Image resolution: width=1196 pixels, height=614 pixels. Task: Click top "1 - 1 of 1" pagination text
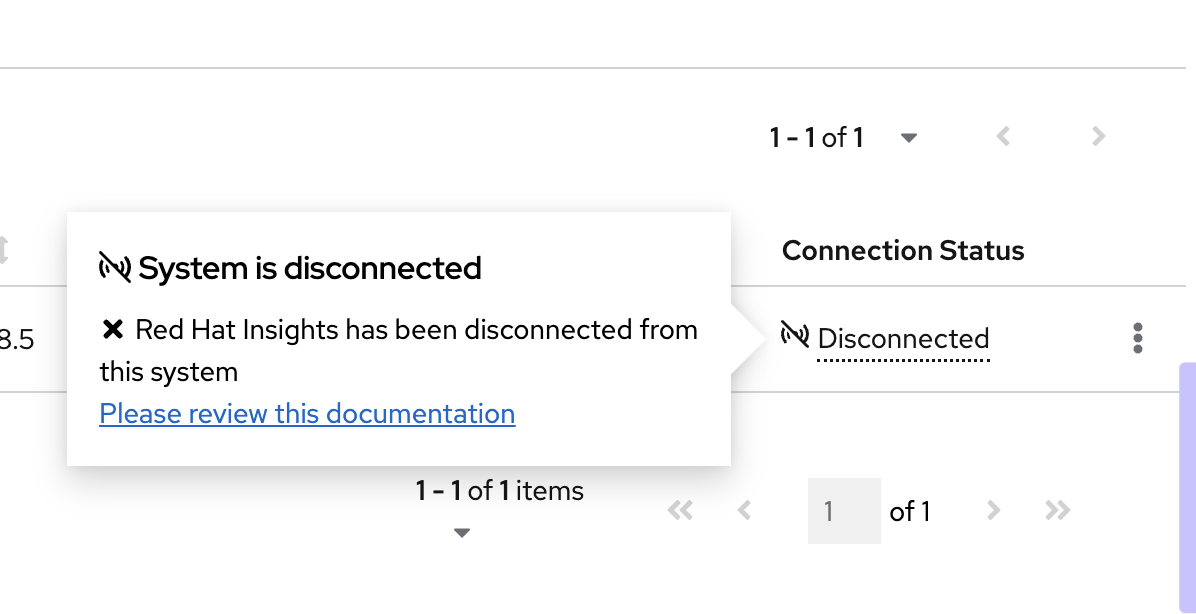point(816,137)
